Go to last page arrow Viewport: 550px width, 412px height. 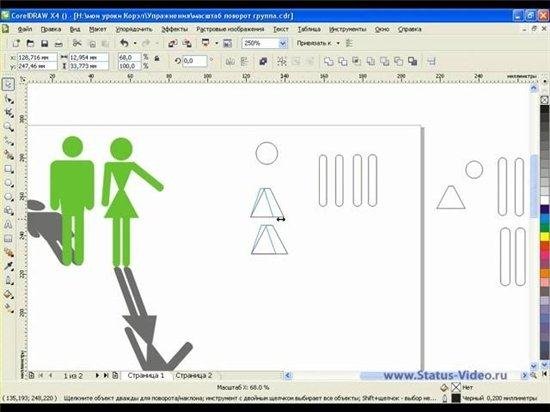coord(106,376)
